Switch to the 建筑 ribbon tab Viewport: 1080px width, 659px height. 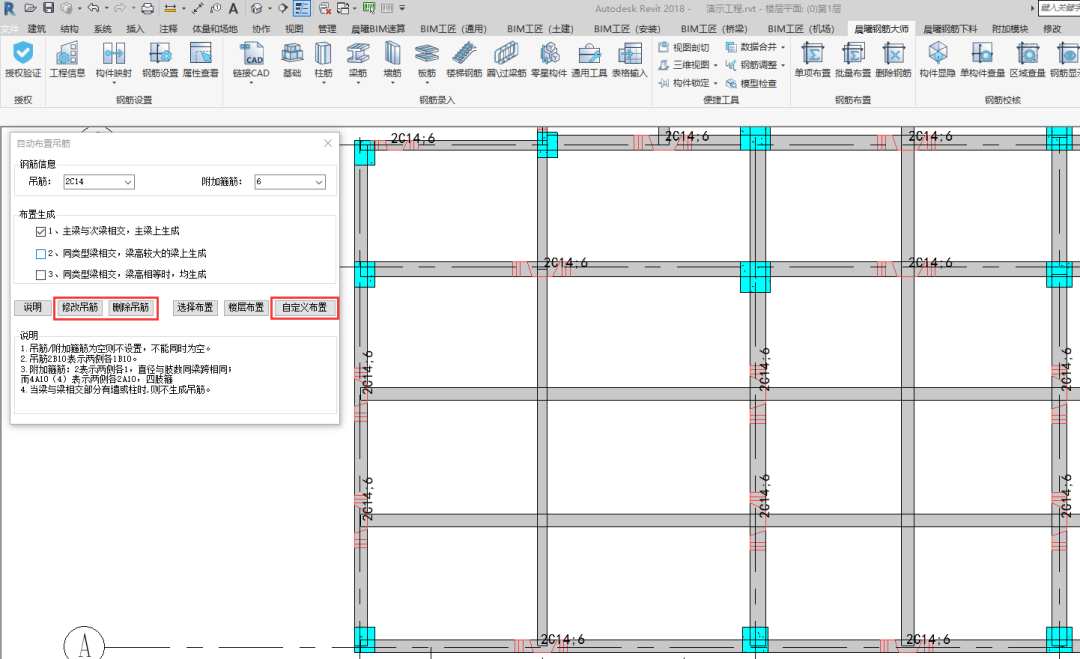click(37, 29)
